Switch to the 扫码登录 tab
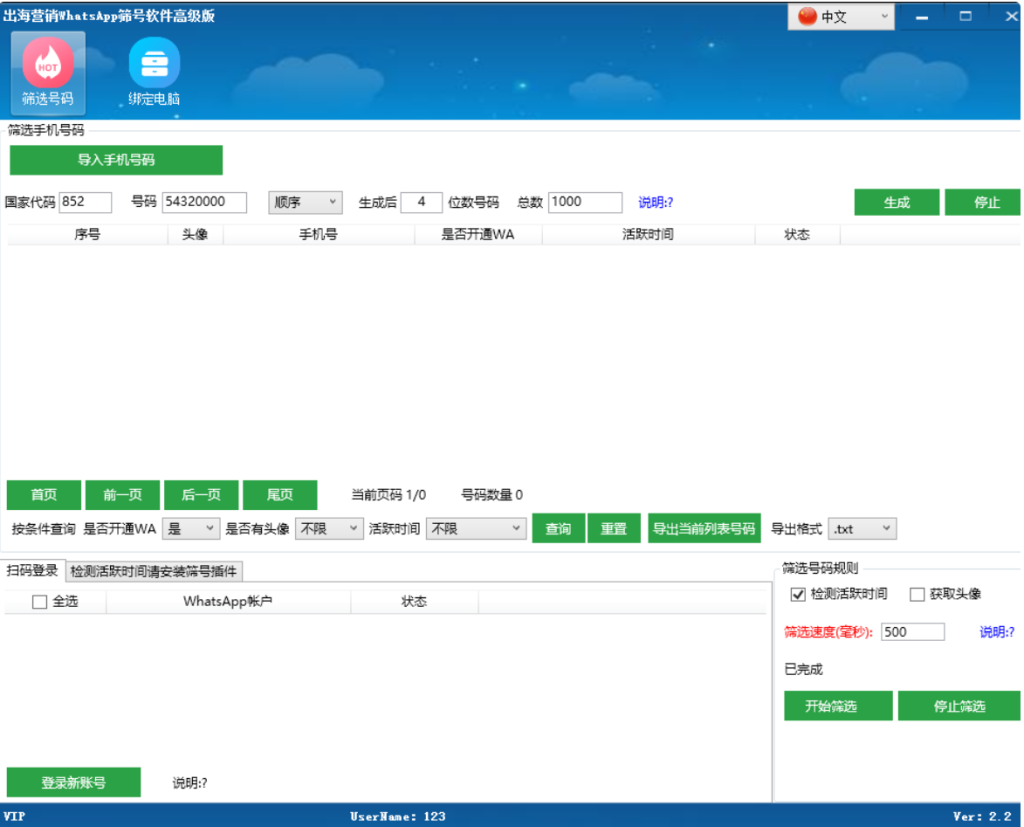Screen dimensions: 1024x827 click(x=32, y=571)
